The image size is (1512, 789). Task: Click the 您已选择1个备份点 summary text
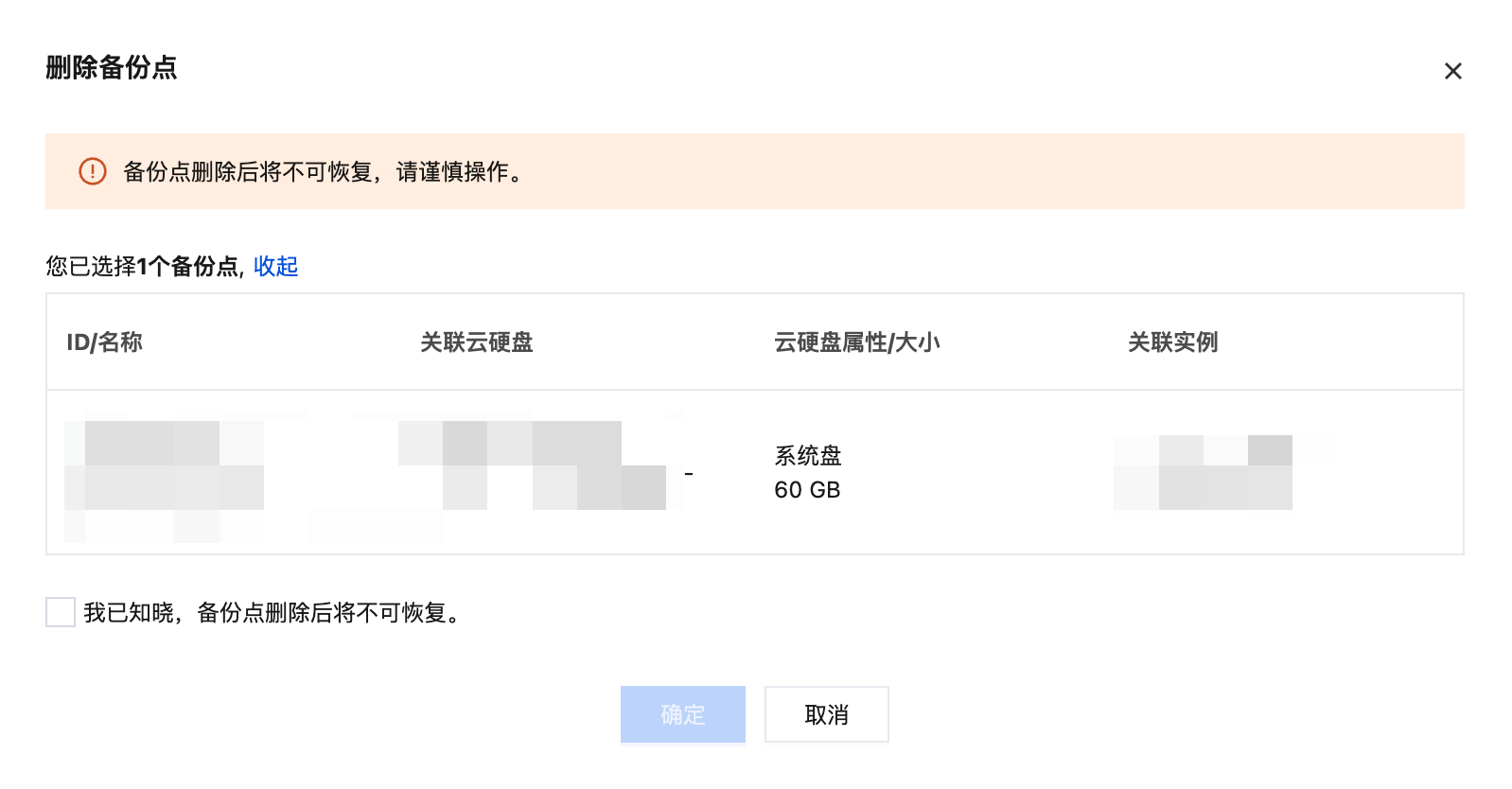(x=142, y=267)
